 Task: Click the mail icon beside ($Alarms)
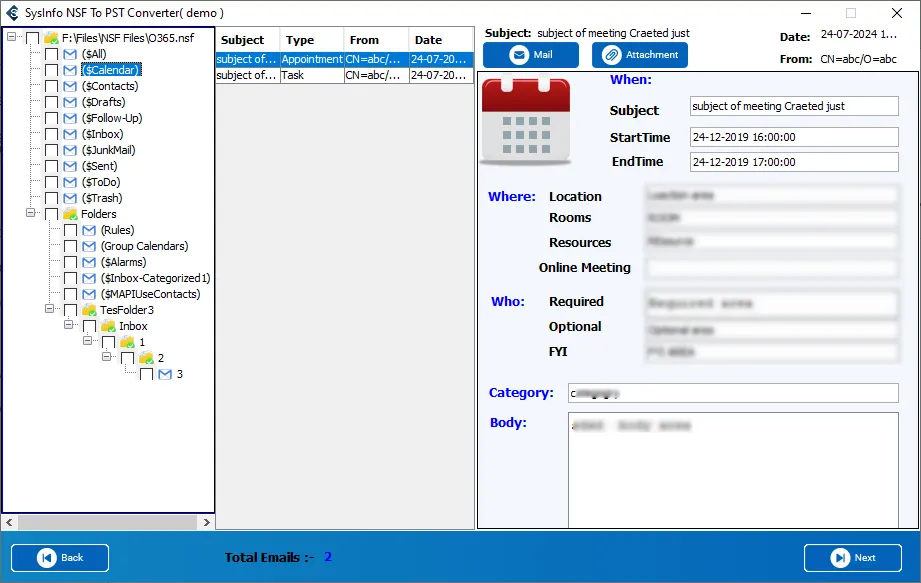[x=89, y=262]
